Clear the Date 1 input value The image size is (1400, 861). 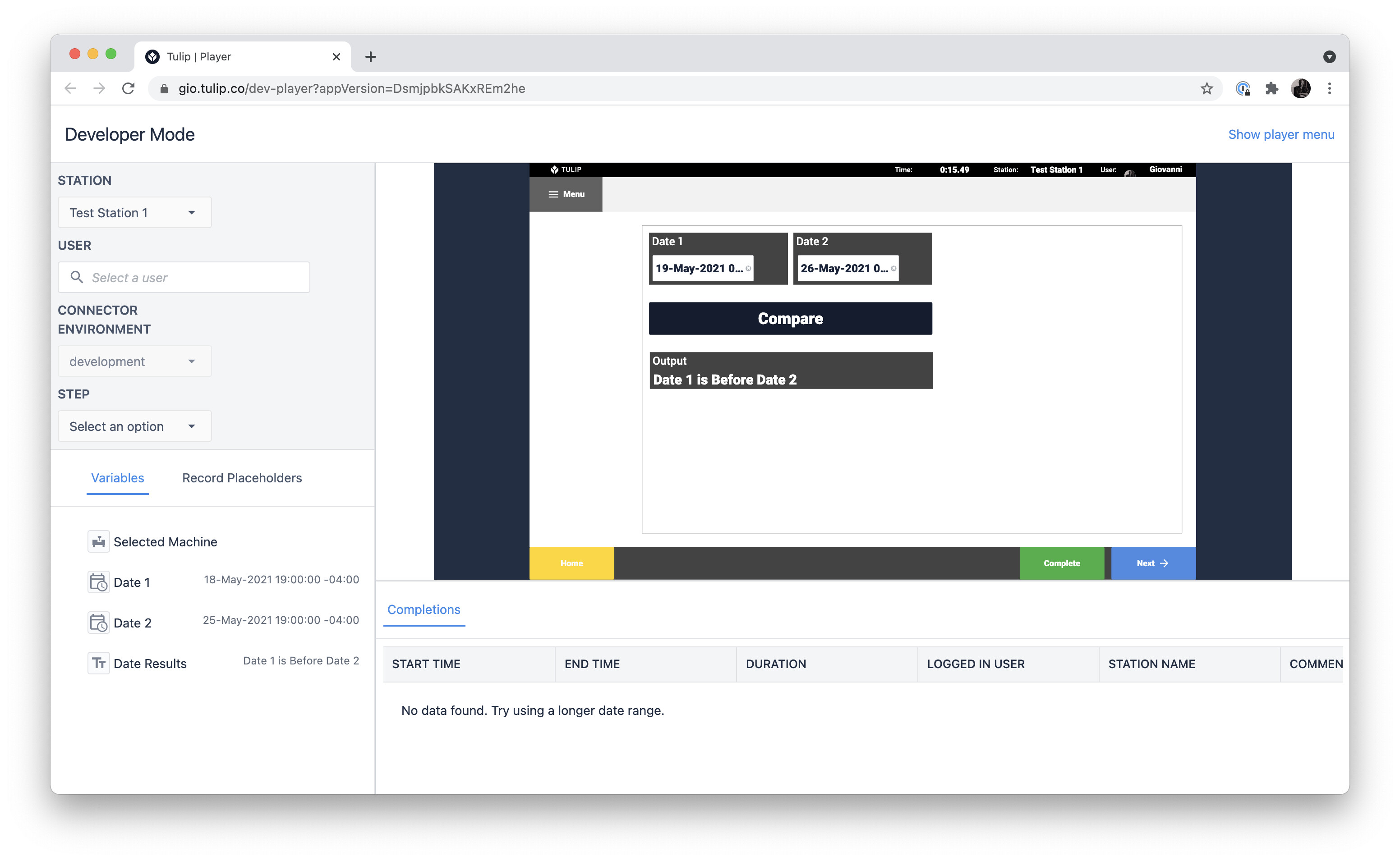[x=748, y=269]
